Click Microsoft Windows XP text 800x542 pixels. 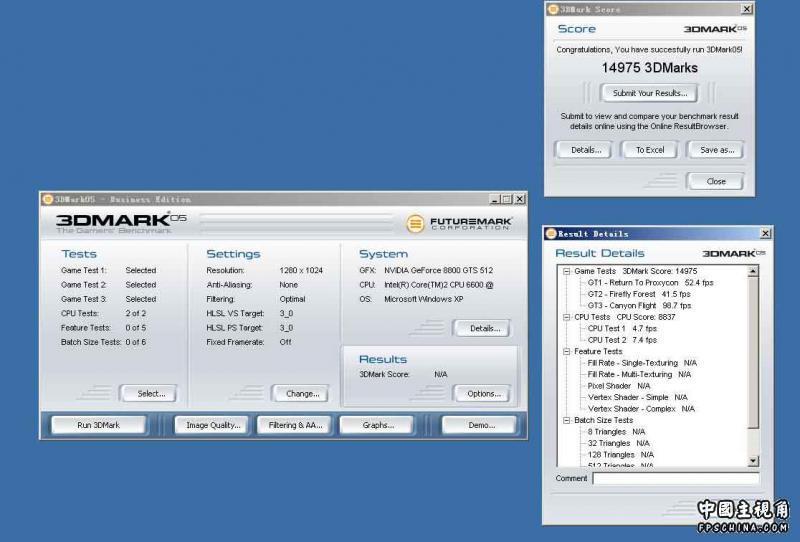[423, 299]
